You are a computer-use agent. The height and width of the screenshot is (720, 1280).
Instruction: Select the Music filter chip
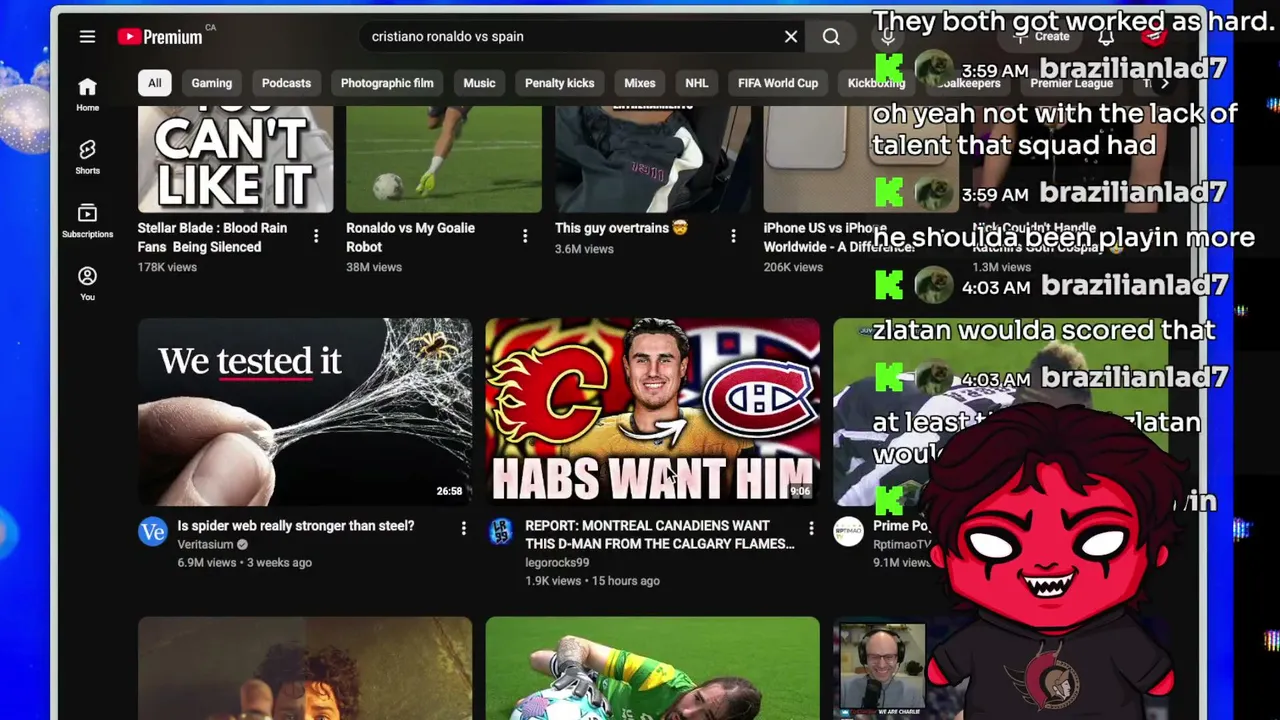pos(479,83)
